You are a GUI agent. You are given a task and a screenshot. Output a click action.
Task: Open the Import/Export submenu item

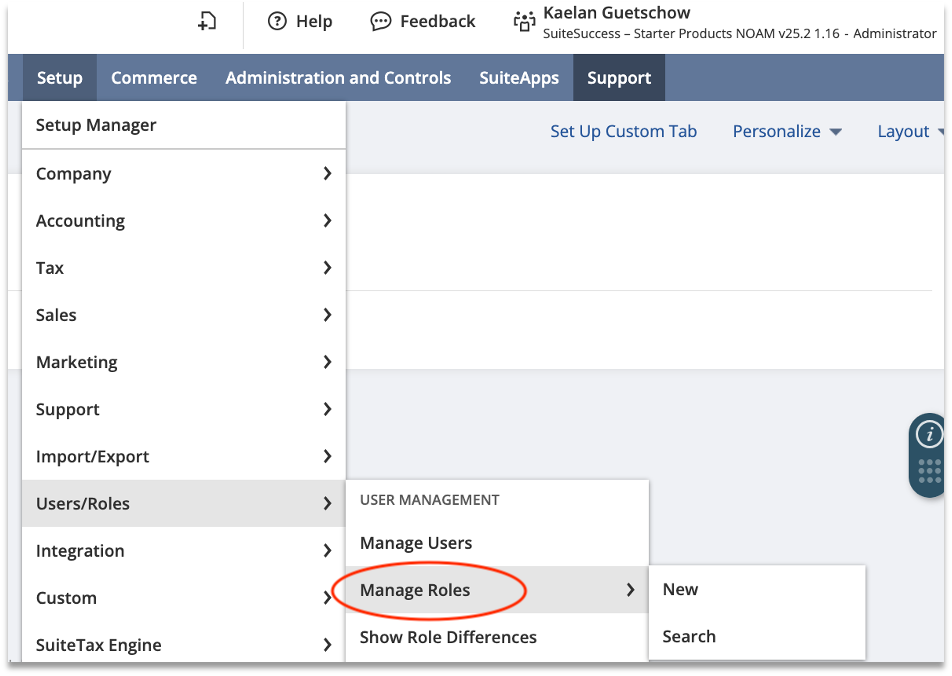pyautogui.click(x=184, y=456)
